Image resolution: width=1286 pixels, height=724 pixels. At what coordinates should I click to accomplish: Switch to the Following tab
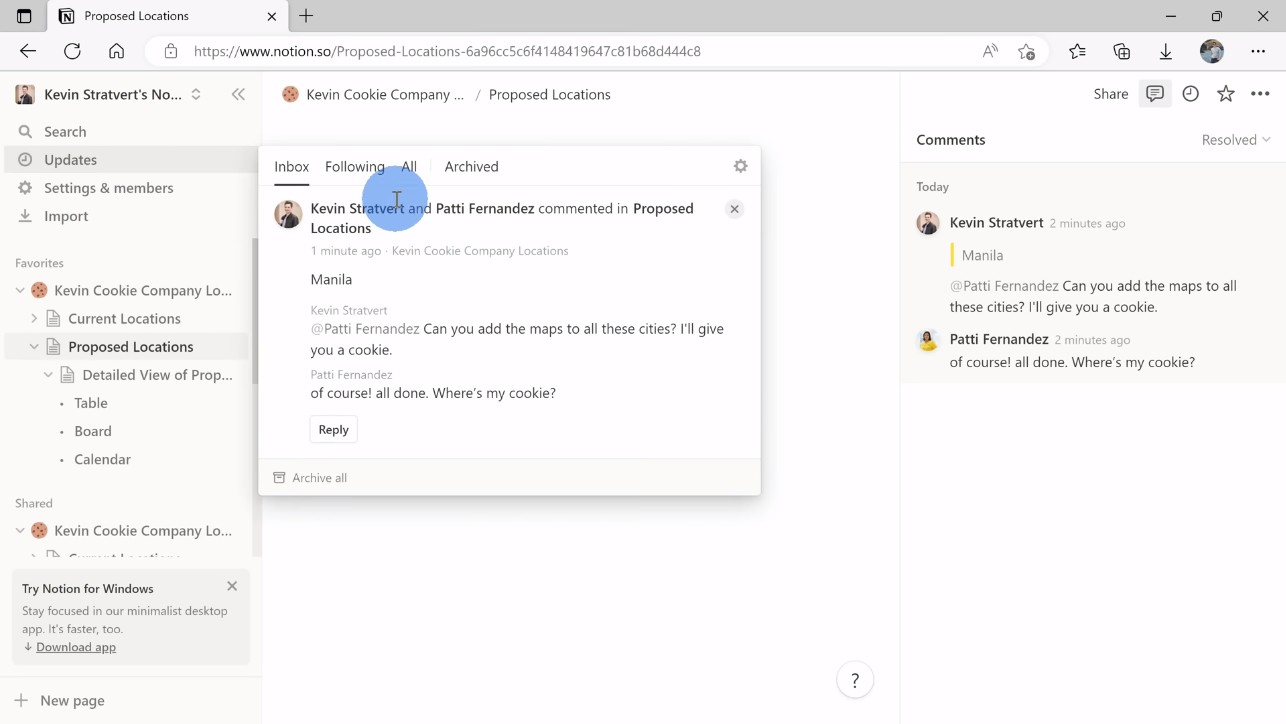(355, 166)
